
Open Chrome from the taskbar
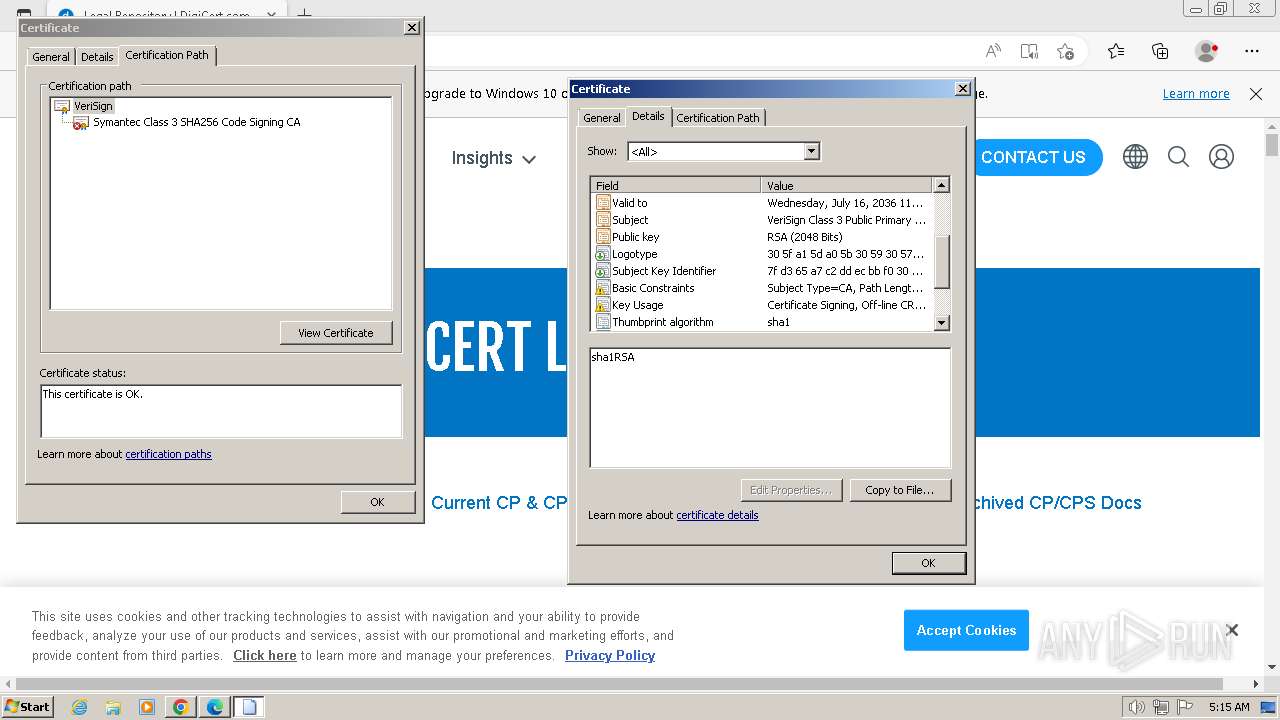(180, 707)
